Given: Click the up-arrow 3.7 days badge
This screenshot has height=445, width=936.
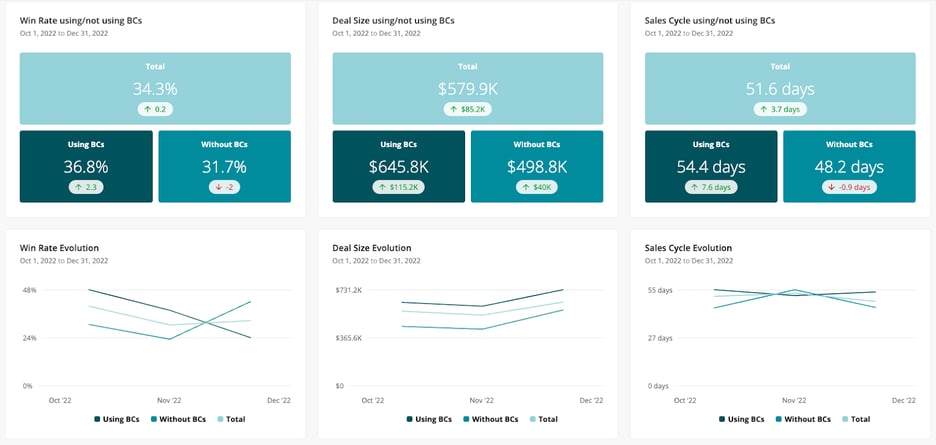Looking at the screenshot, I should point(780,109).
